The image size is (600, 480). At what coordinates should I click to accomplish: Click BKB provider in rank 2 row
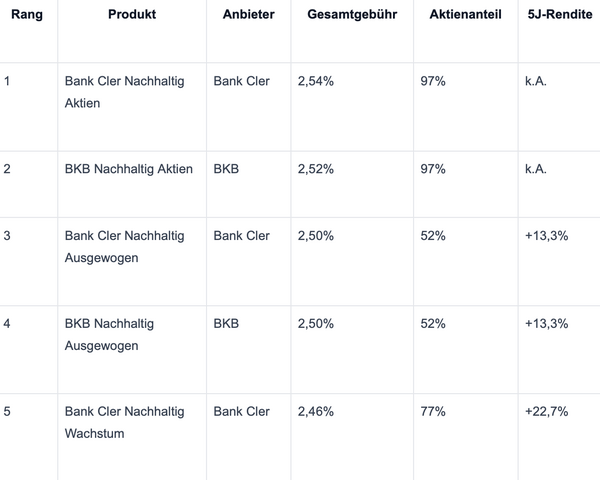pos(226,169)
